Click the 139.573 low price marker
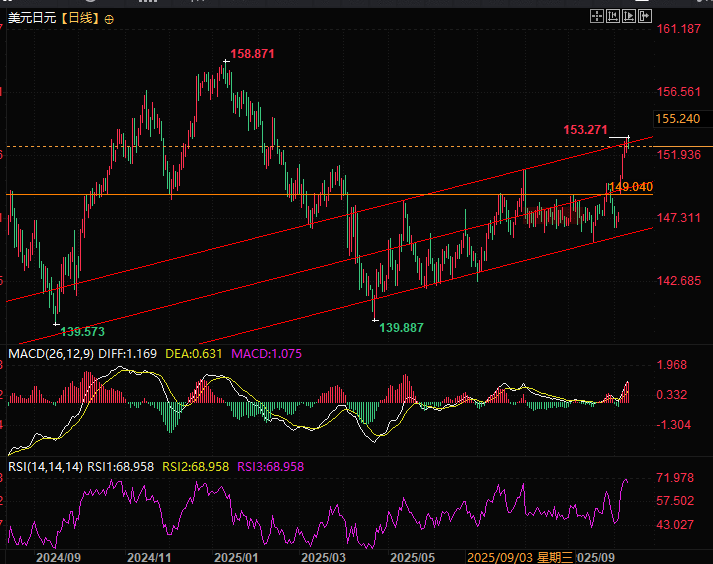The height and width of the screenshot is (564, 713). (82, 331)
